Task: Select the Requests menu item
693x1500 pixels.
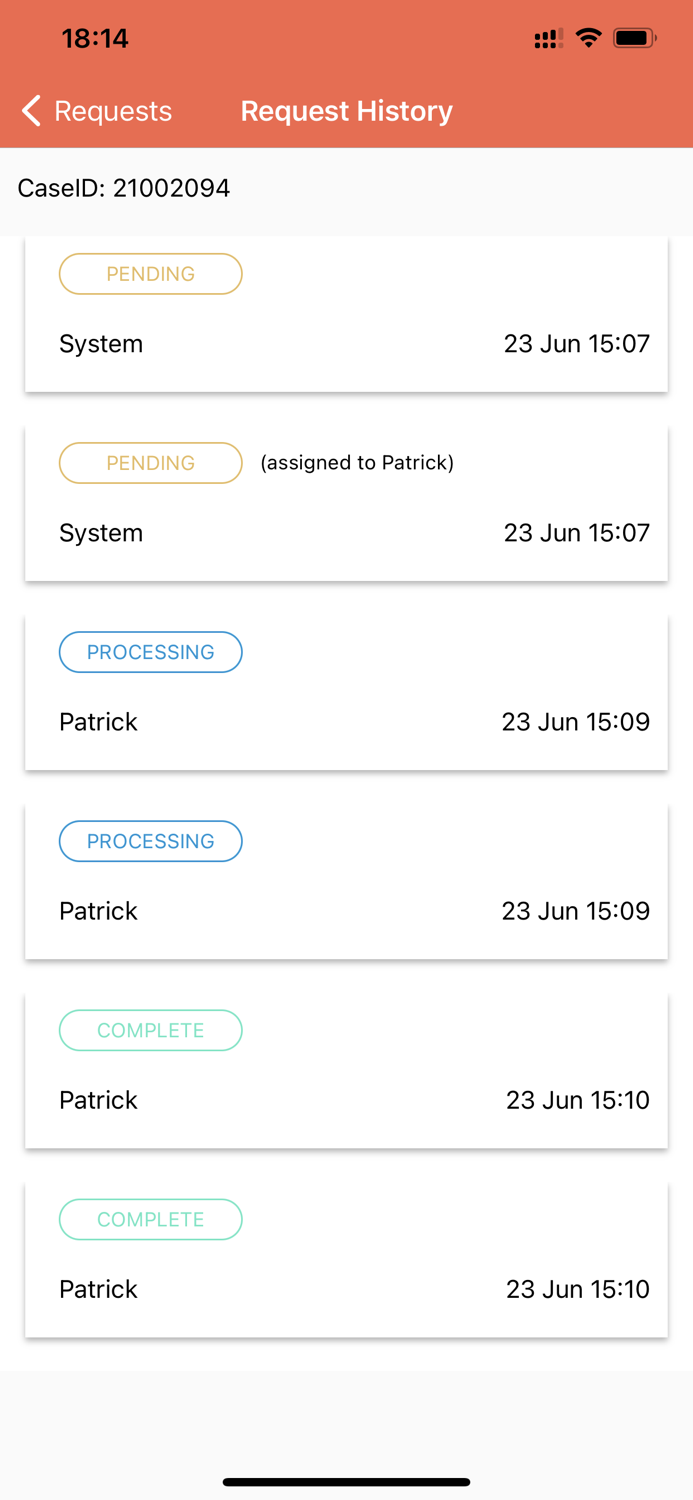Action: pos(112,111)
